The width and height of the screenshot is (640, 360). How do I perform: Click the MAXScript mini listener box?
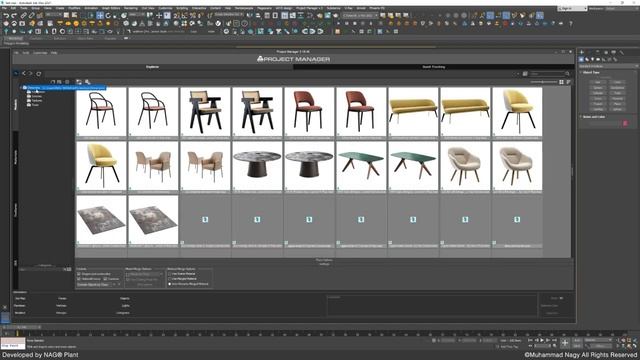click(12, 343)
